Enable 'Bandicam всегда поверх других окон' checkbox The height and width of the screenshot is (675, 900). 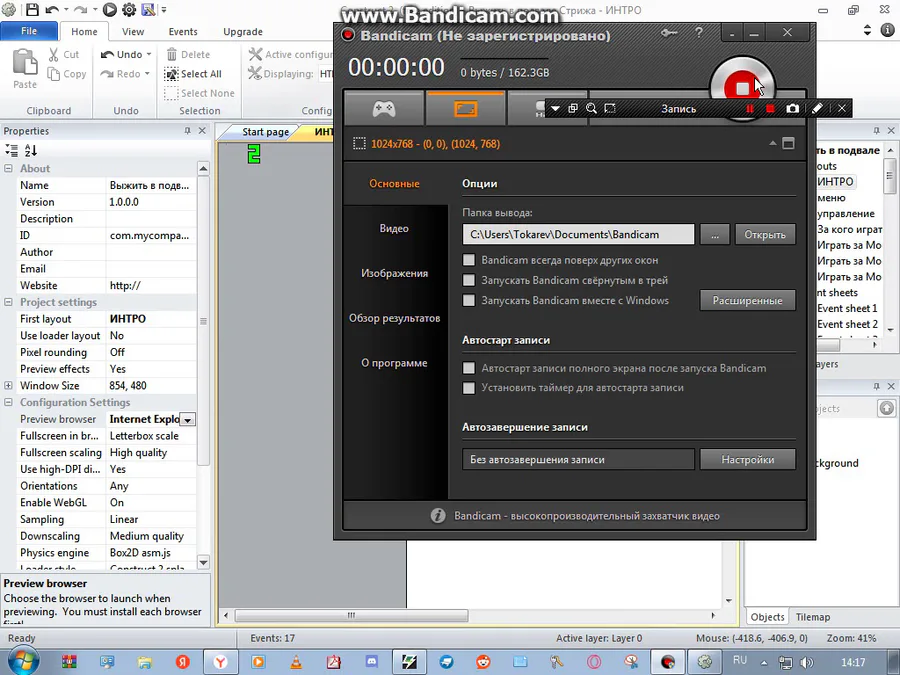point(469,260)
